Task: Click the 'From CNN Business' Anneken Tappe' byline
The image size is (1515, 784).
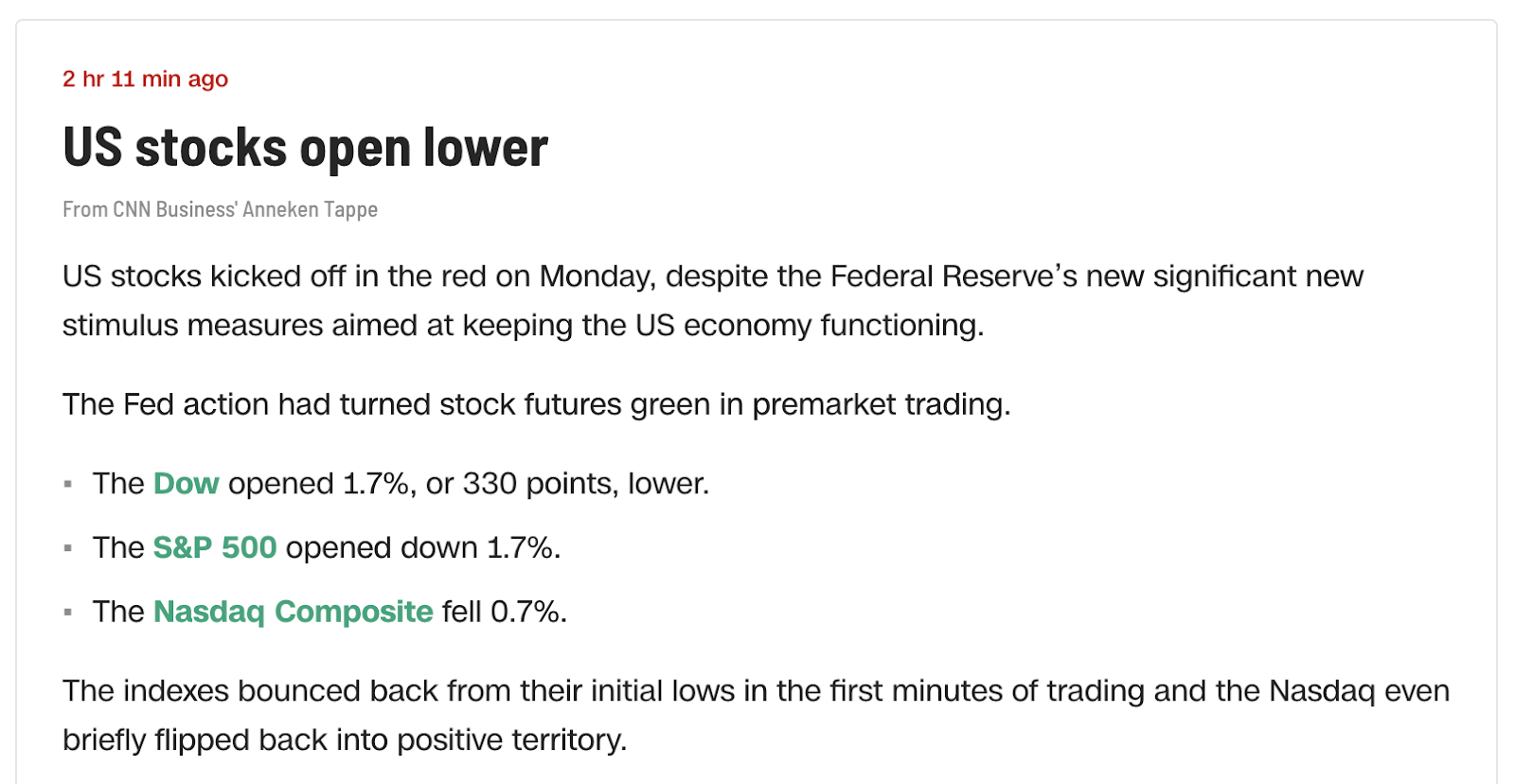Action: coord(220,209)
